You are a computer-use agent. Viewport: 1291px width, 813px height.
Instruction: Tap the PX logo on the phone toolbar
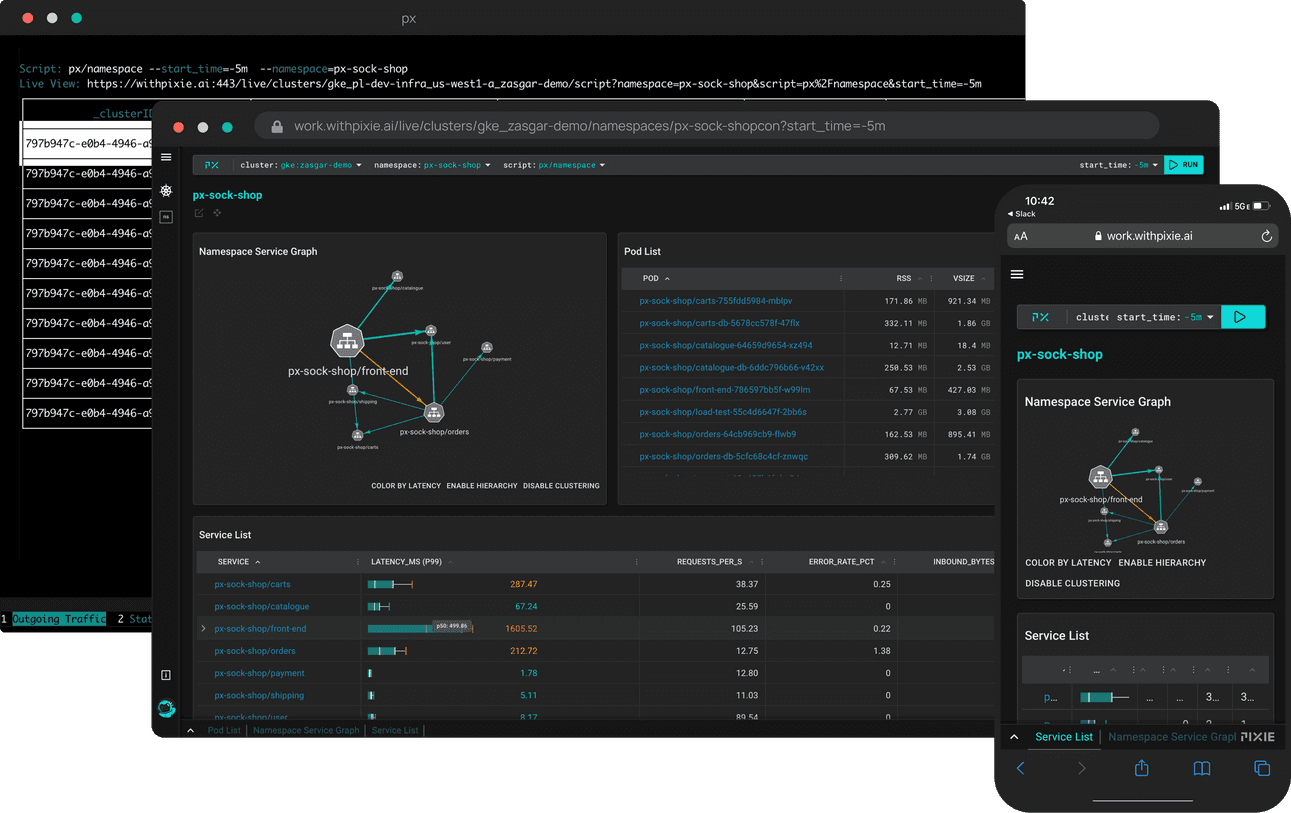click(1040, 317)
